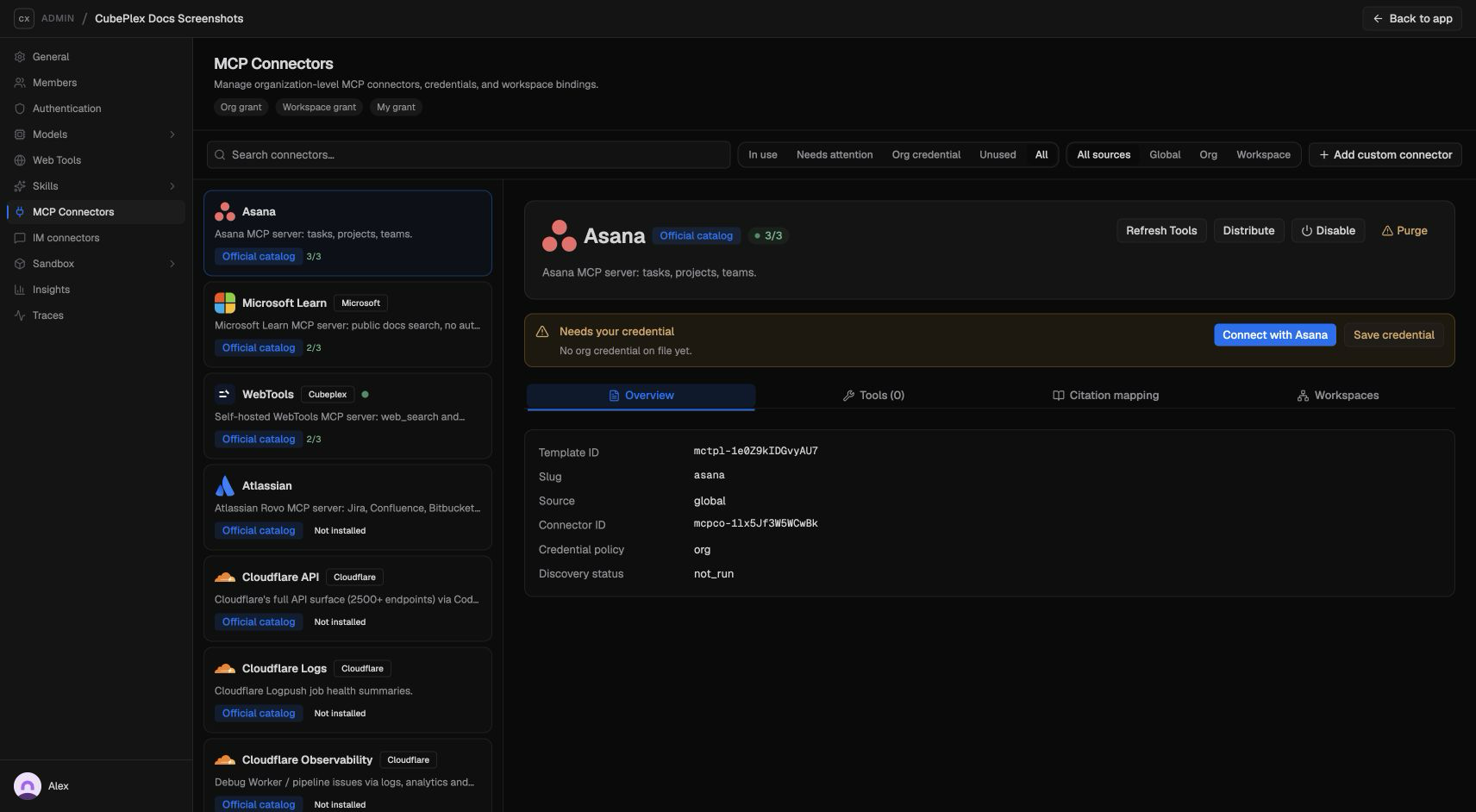Click Alex's user avatar

coord(28,786)
